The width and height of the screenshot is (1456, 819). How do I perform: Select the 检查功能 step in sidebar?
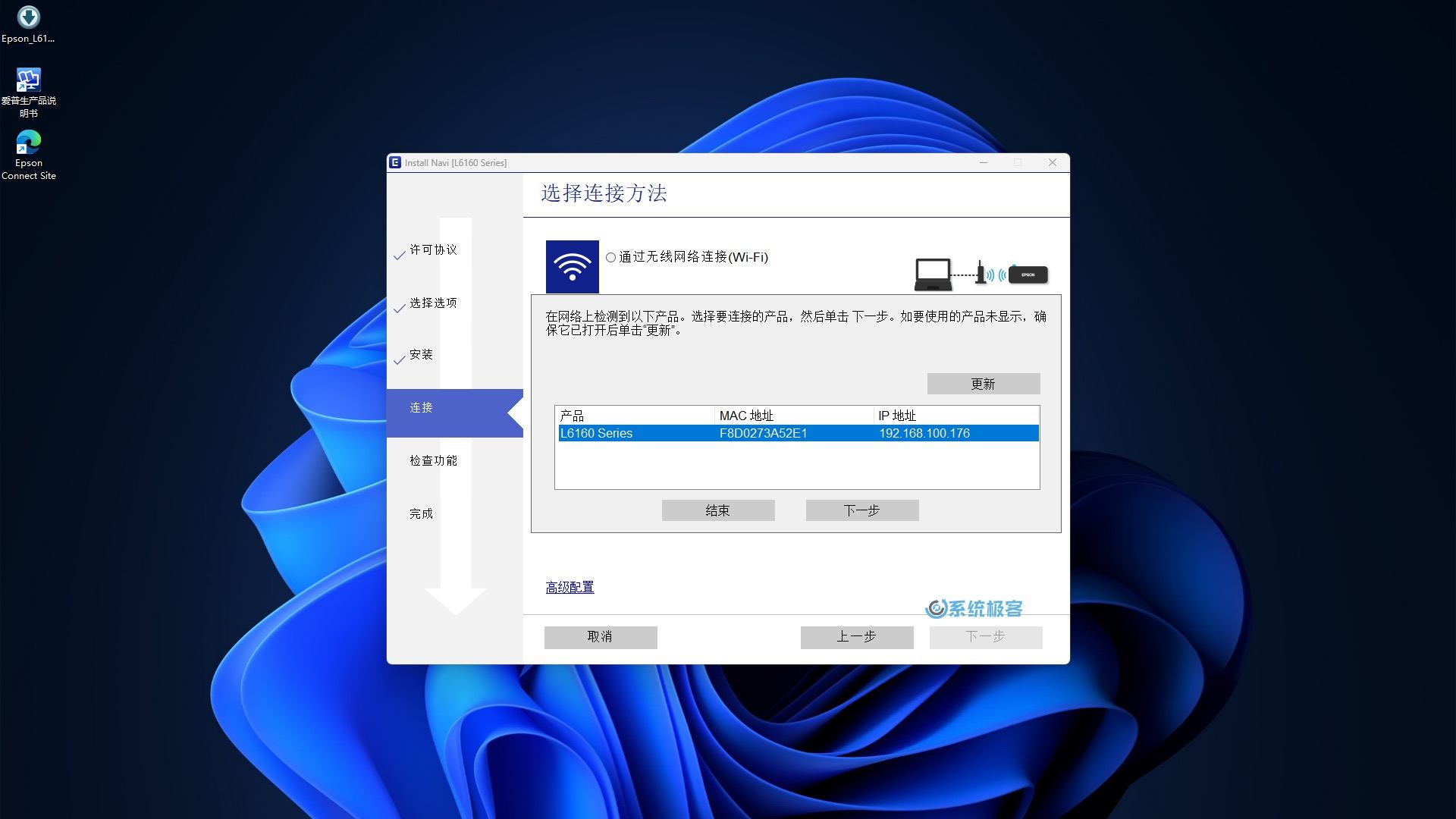(x=433, y=460)
